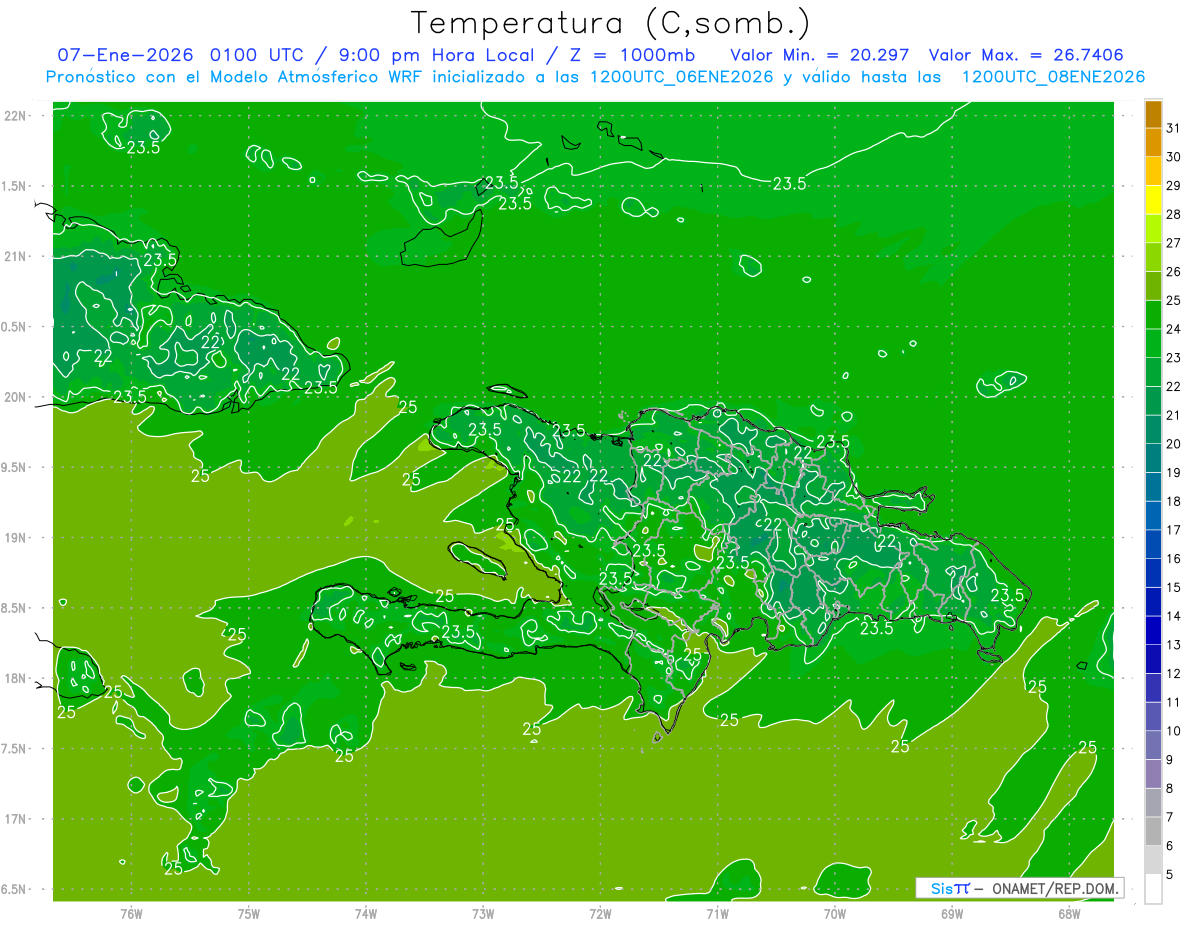The width and height of the screenshot is (1200, 927).
Task: Click the blue legend swatch between 14 and 15
Action: pos(1153,601)
